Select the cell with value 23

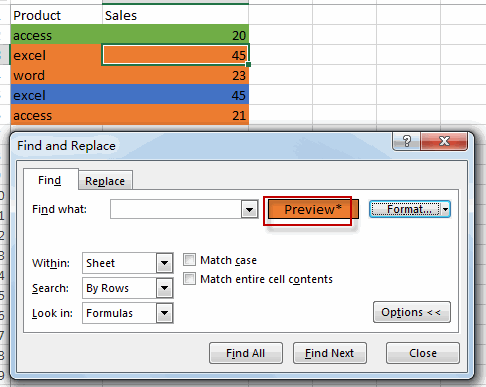[x=175, y=75]
